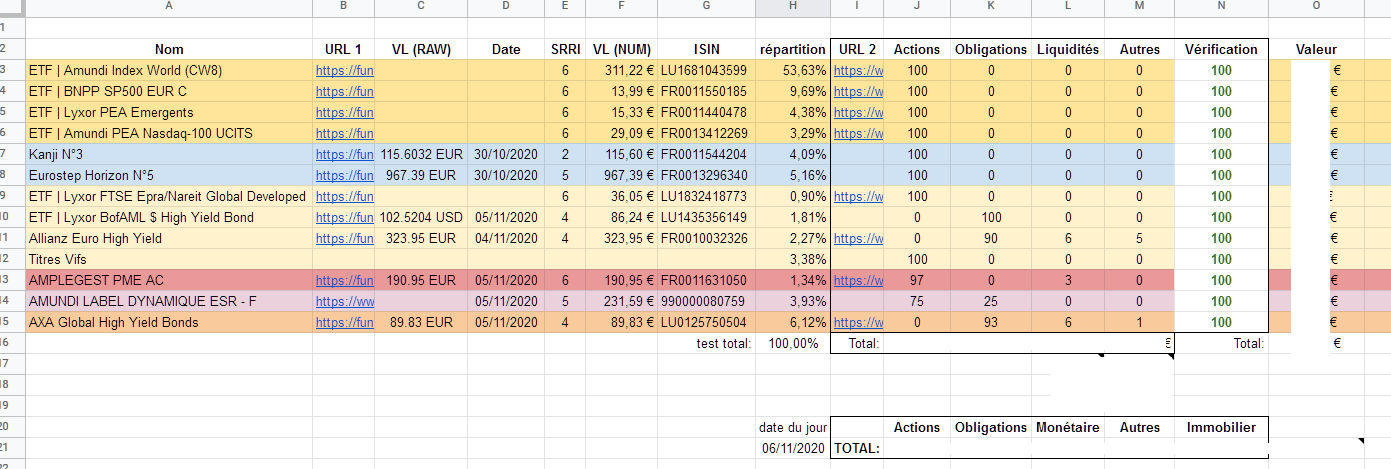The height and width of the screenshot is (469, 1391).
Task: Select the 53,63% répartition cell
Action: (793, 71)
